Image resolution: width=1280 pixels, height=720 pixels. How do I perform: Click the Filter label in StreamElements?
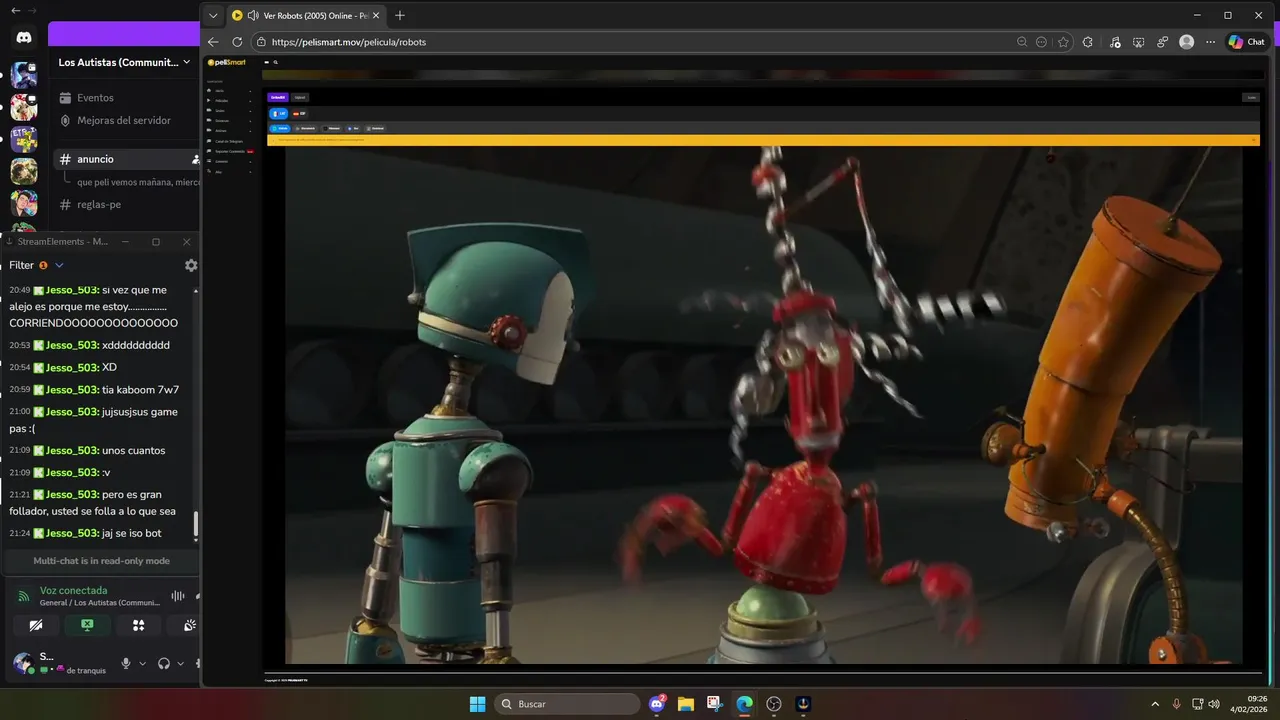point(21,265)
